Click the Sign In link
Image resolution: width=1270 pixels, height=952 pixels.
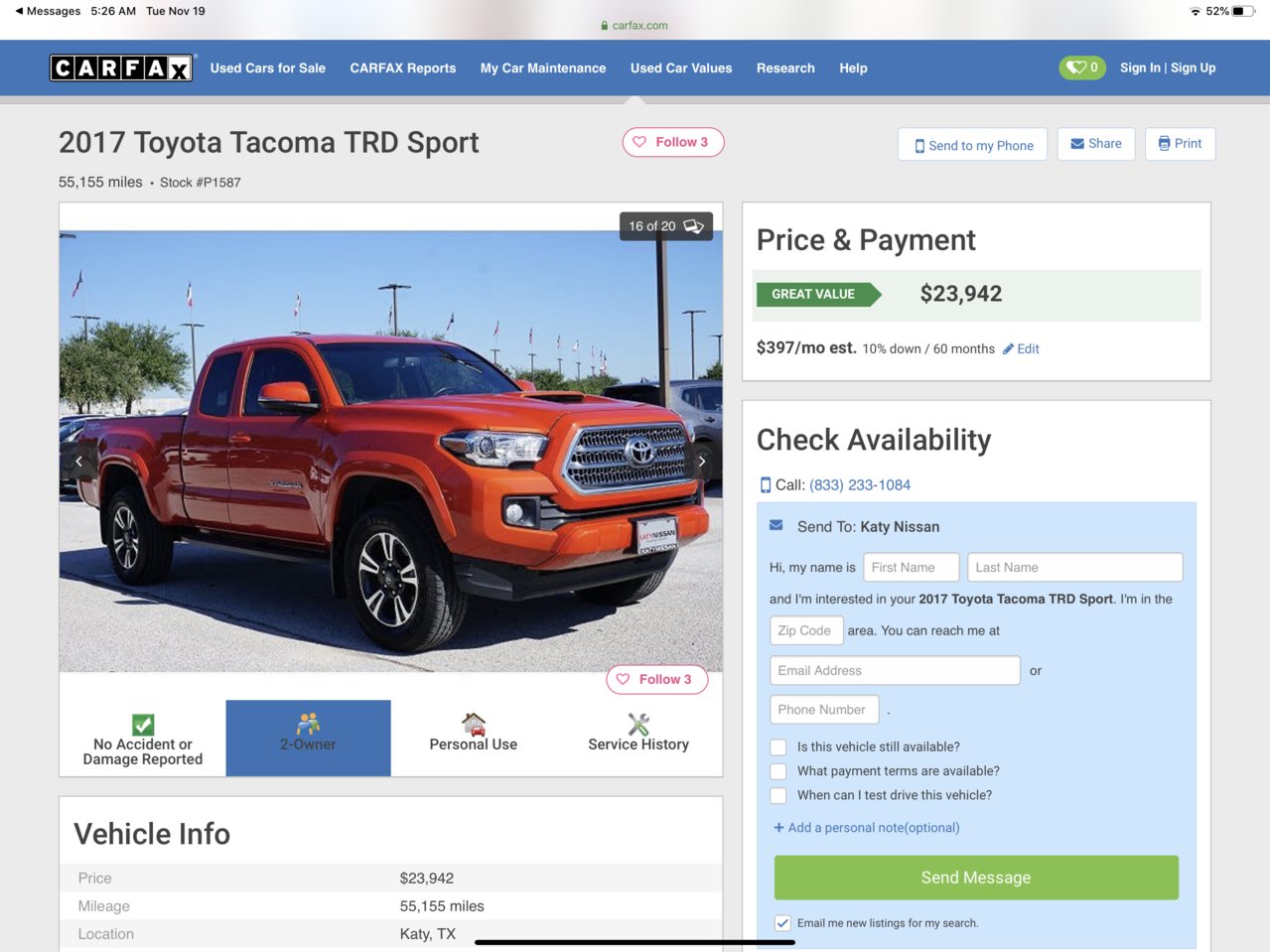point(1140,68)
